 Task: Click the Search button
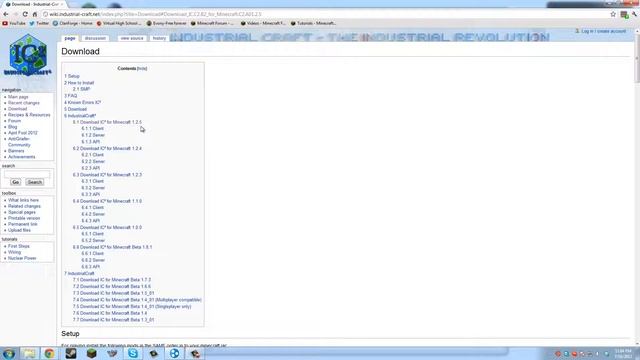tap(35, 182)
